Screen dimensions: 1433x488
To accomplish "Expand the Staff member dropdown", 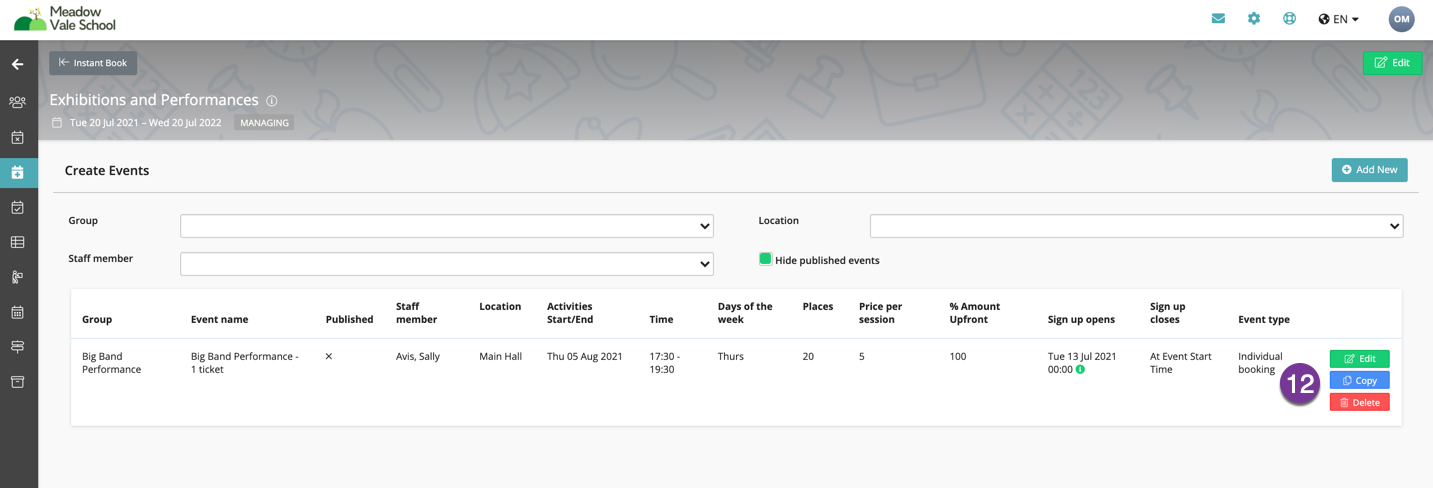I will pos(447,264).
